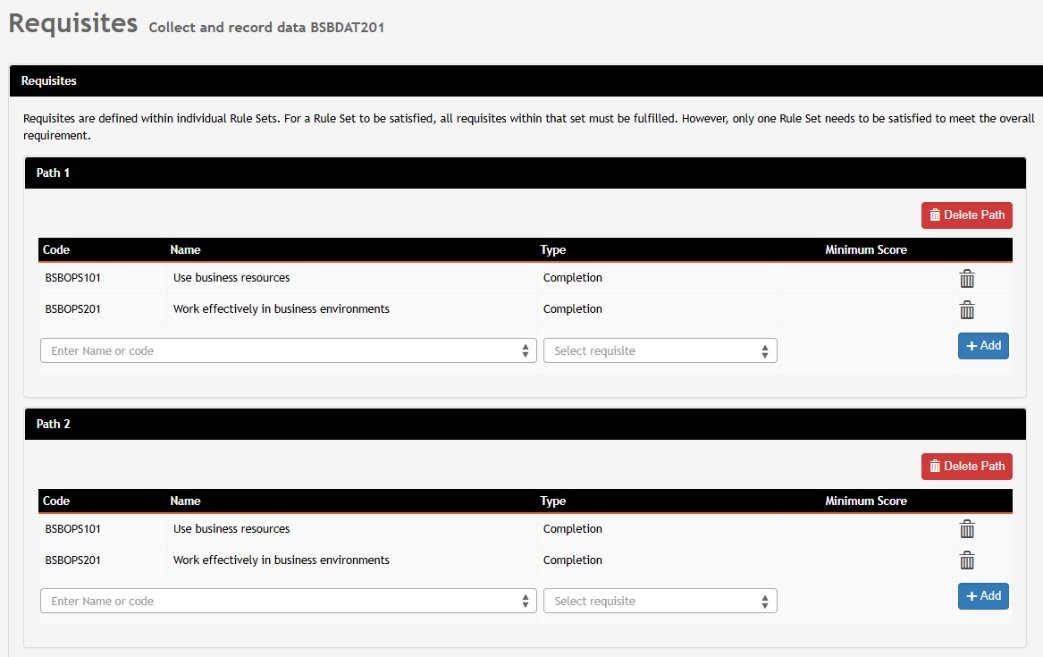This screenshot has height=657, width=1043.
Task: Click the Type column header in Path 1
Action: tap(553, 250)
